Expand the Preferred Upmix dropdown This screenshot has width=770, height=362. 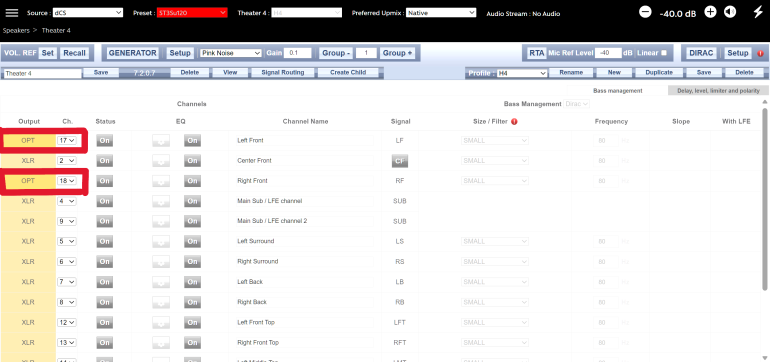click(441, 13)
